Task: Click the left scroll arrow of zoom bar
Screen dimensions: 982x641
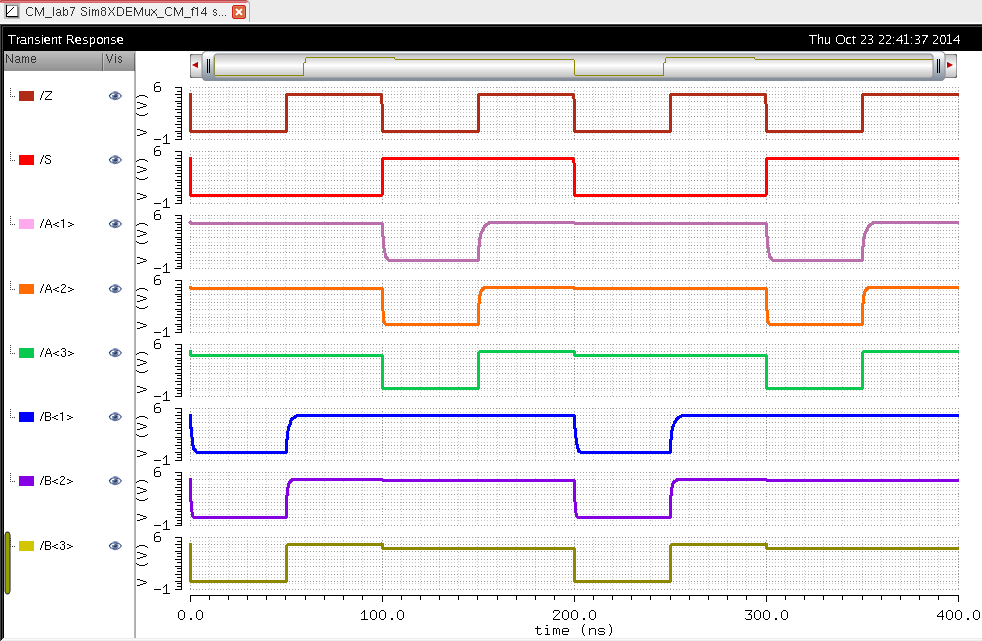Action: click(196, 65)
